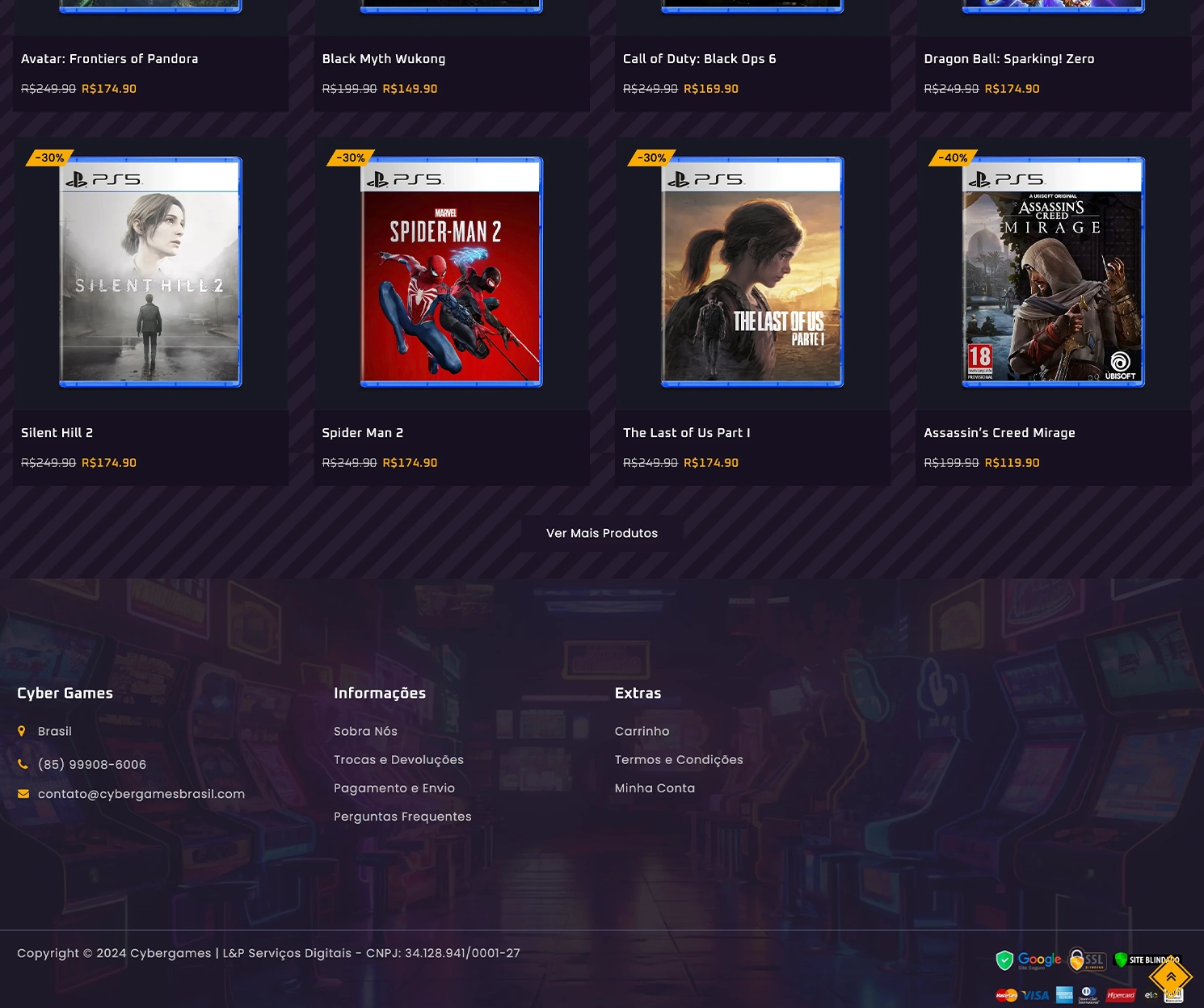Viewport: 1204px width, 1008px height.
Task: Open the Minha Conta footer link
Action: pos(655,787)
